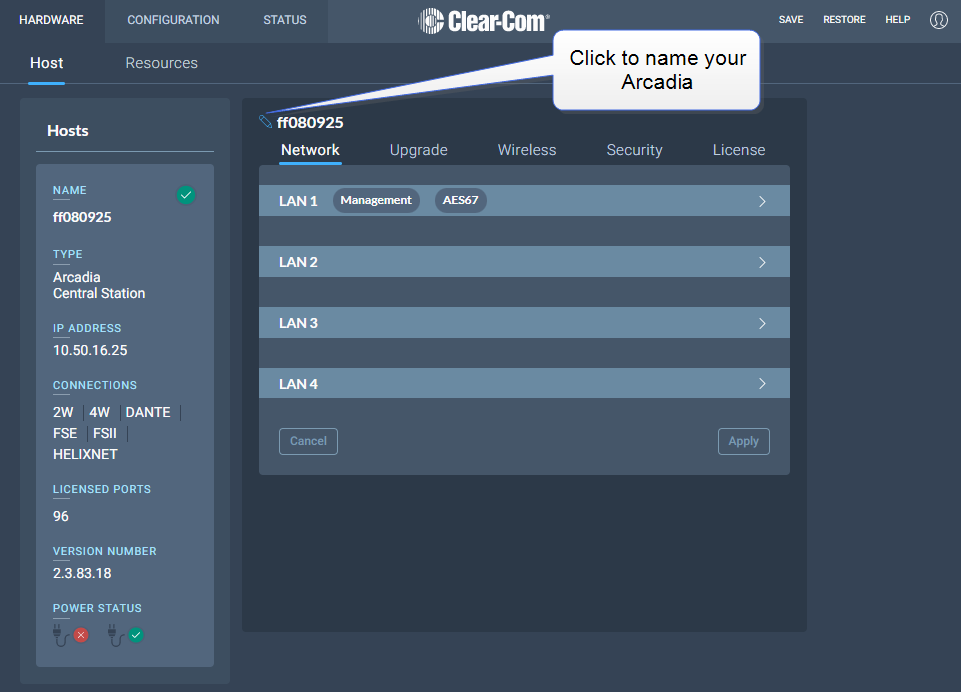Click SAVE in the top bar

790,19
